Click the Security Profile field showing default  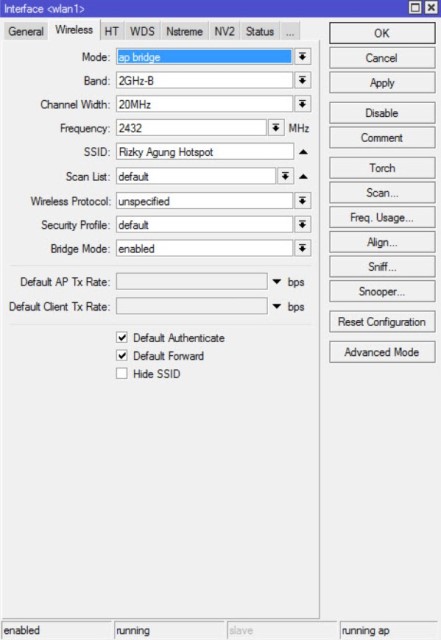[204, 224]
